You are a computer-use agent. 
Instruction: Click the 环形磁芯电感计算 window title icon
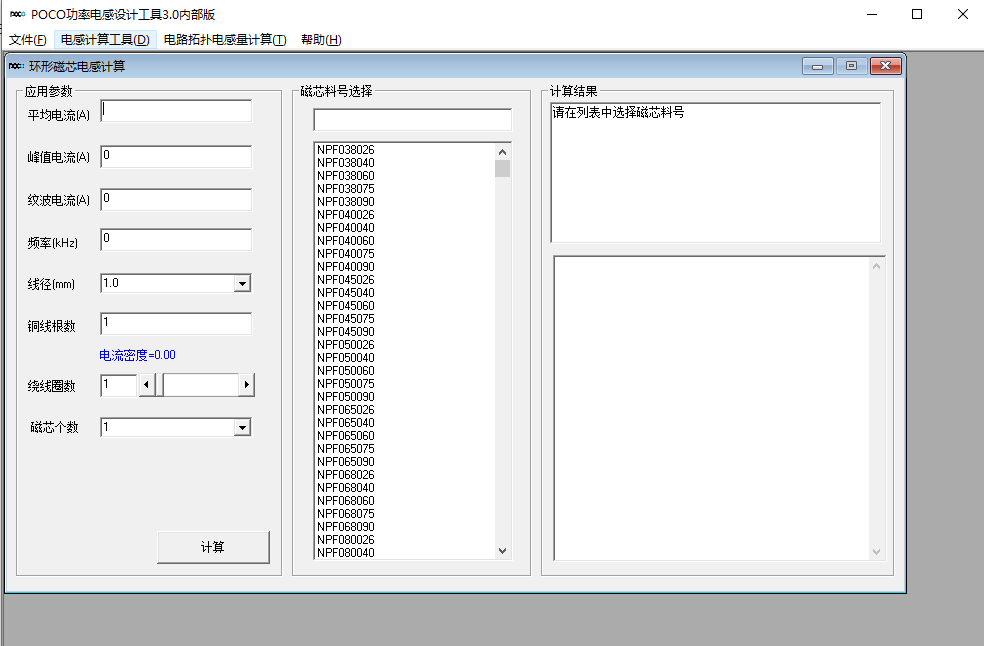(17, 66)
